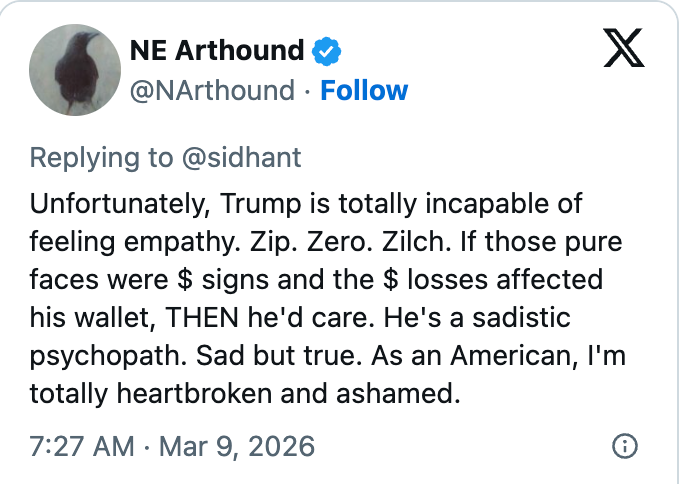The image size is (679, 484).
Task: Open the X logo link
Action: point(624,49)
